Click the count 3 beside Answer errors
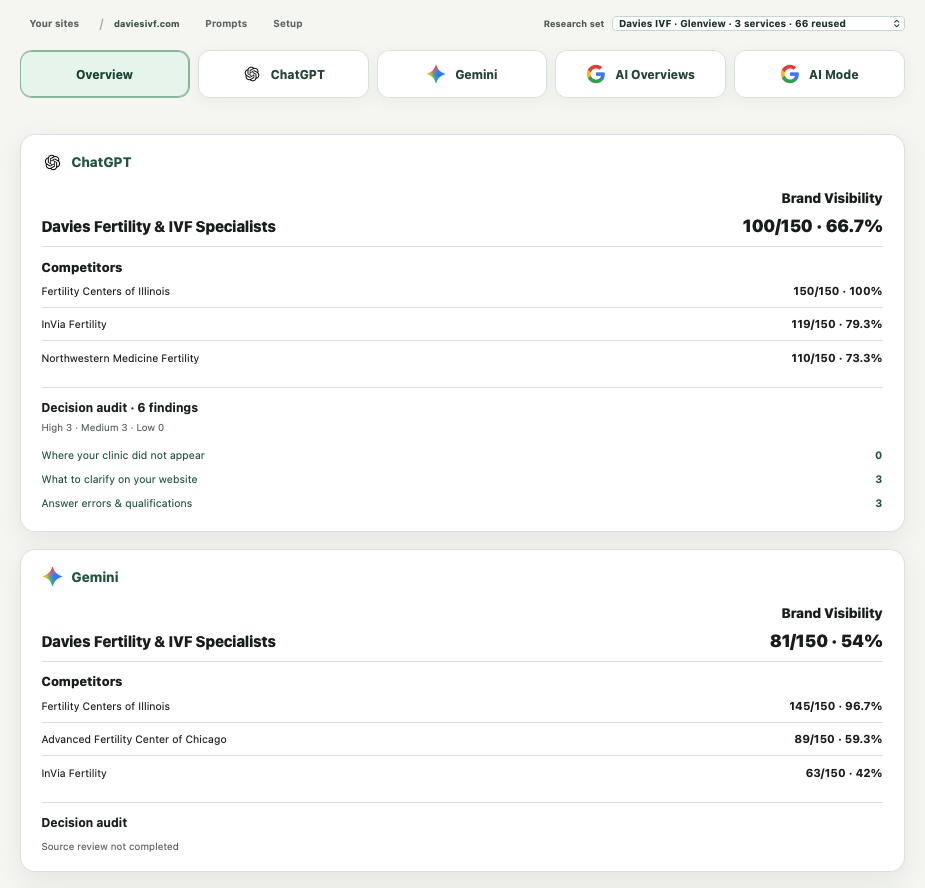This screenshot has width=925, height=888. pyautogui.click(x=878, y=503)
